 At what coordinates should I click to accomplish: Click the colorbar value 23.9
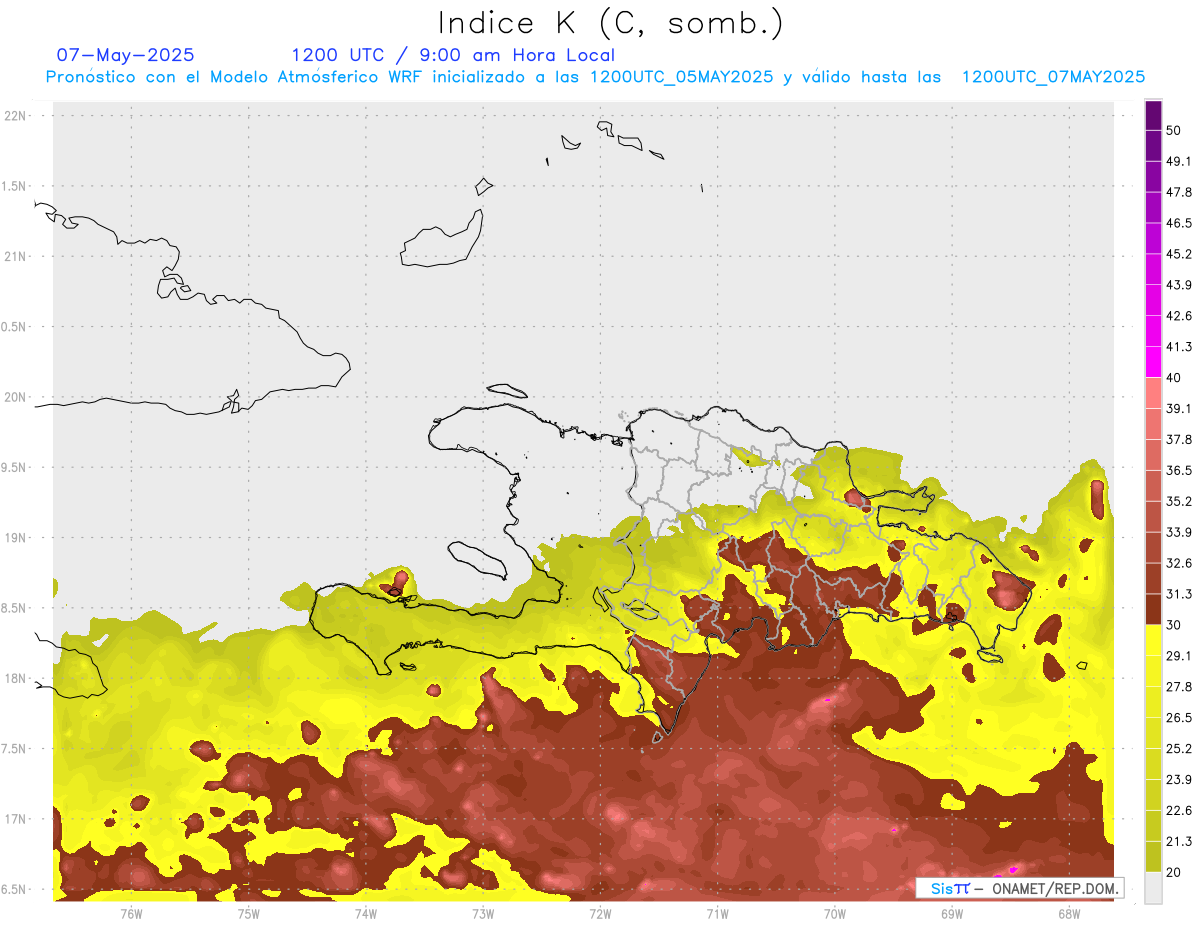(1179, 780)
